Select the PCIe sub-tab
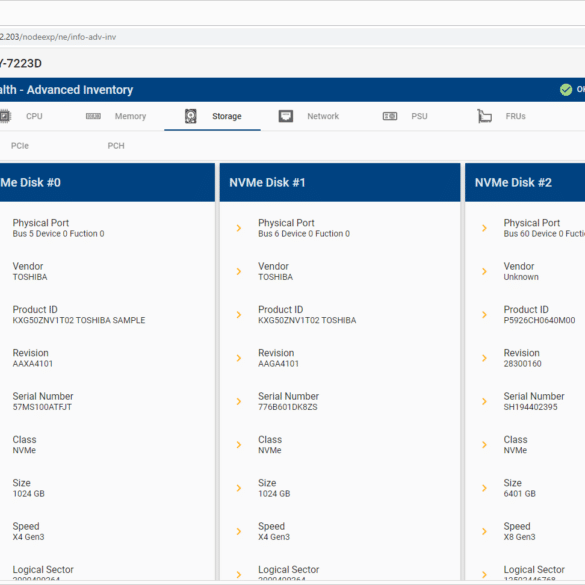This screenshot has height=585, width=585. click(x=20, y=146)
